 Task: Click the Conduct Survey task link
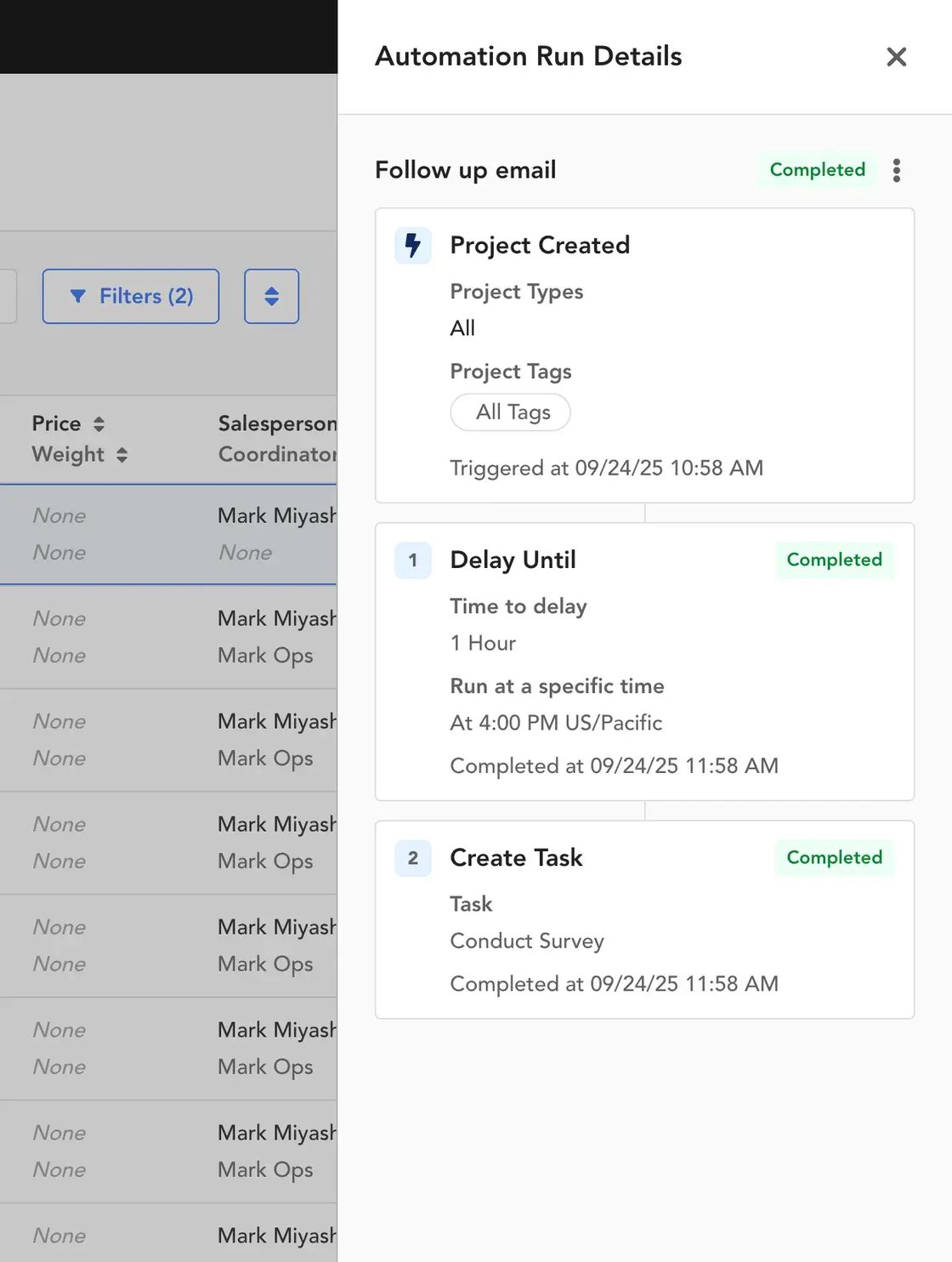click(526, 941)
